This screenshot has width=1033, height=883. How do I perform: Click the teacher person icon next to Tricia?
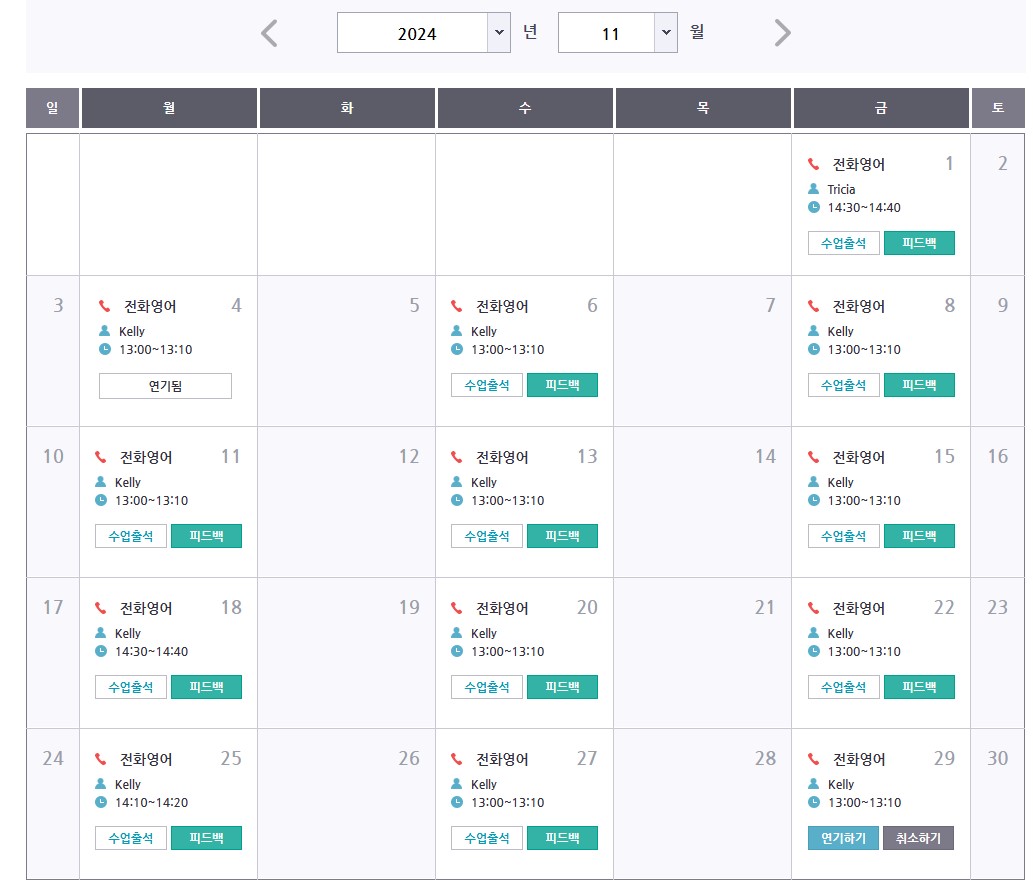click(814, 189)
